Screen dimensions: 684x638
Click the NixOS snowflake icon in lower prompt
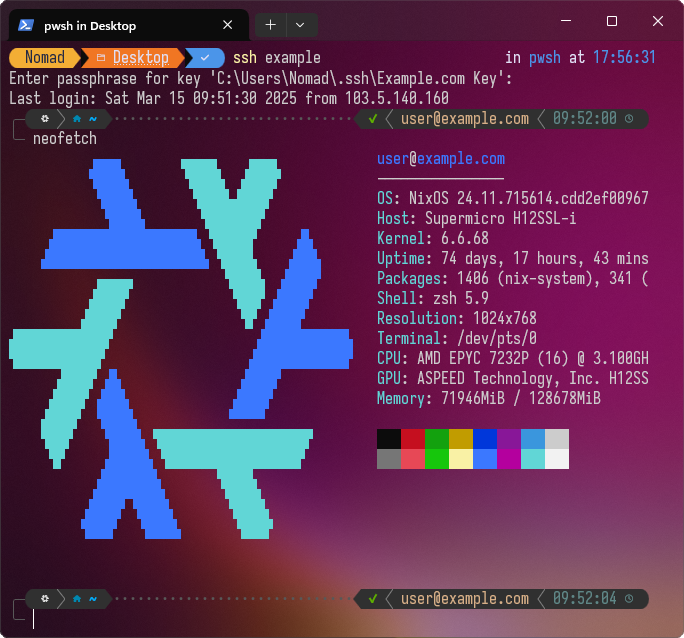click(45, 598)
